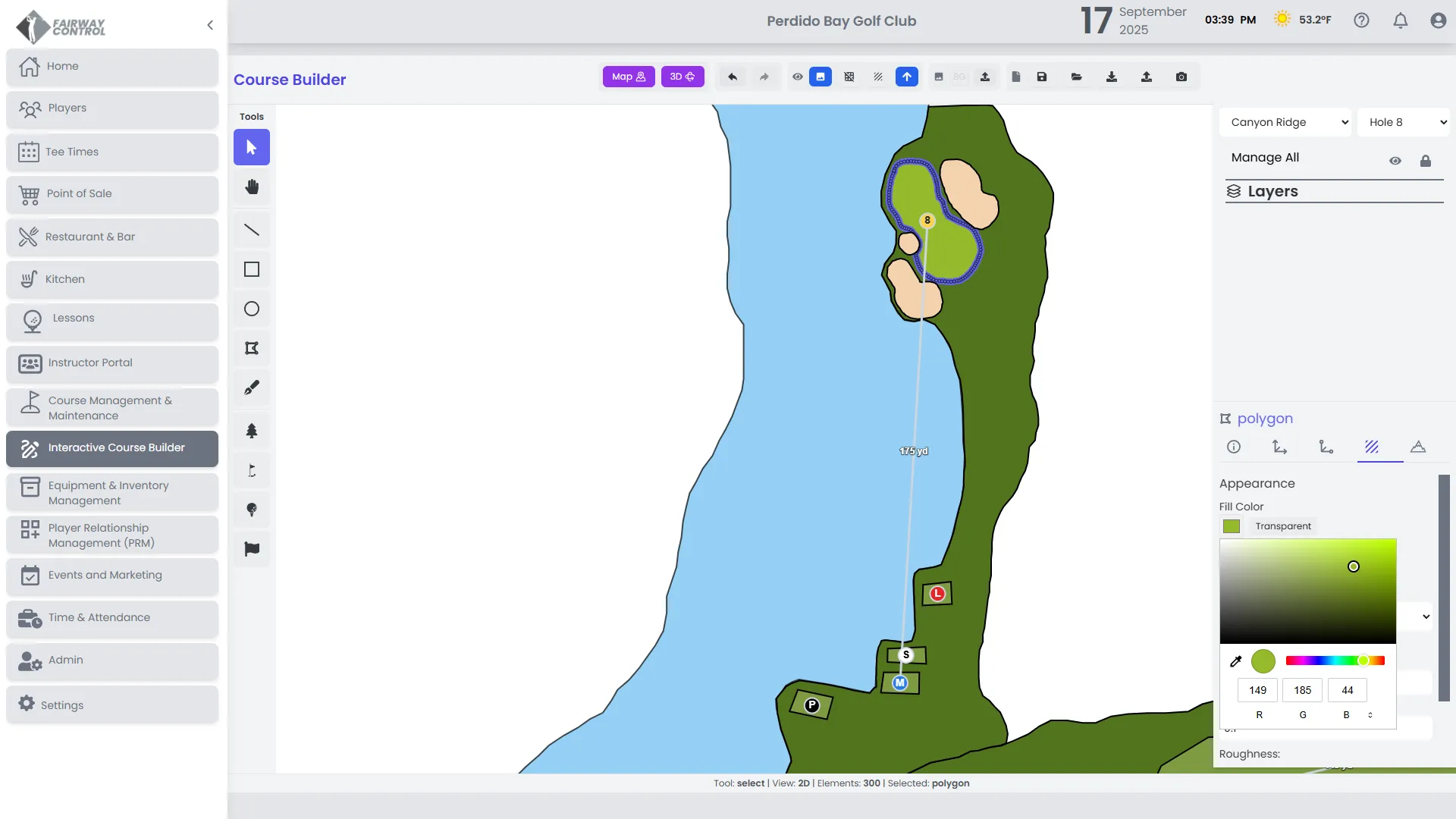
Task: Switch to the polygon info tab
Action: (x=1234, y=447)
